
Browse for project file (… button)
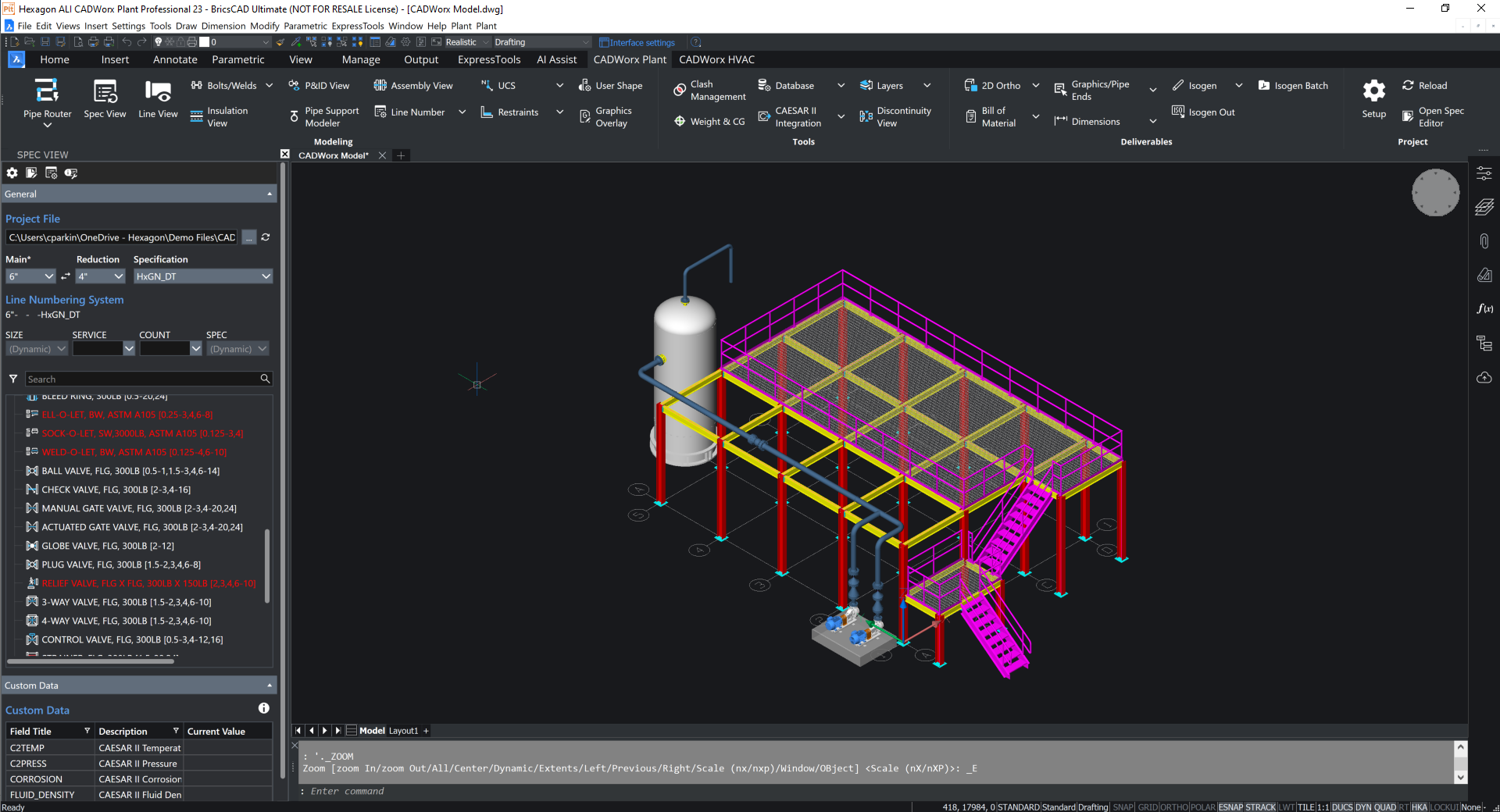[249, 237]
